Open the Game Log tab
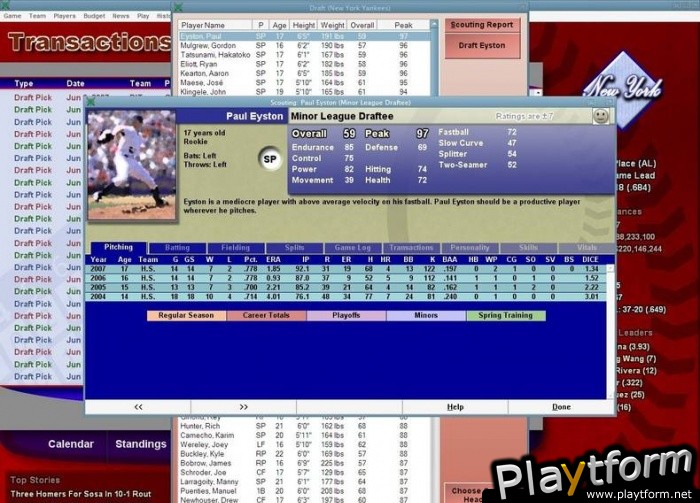The width and height of the screenshot is (700, 503). (353, 248)
